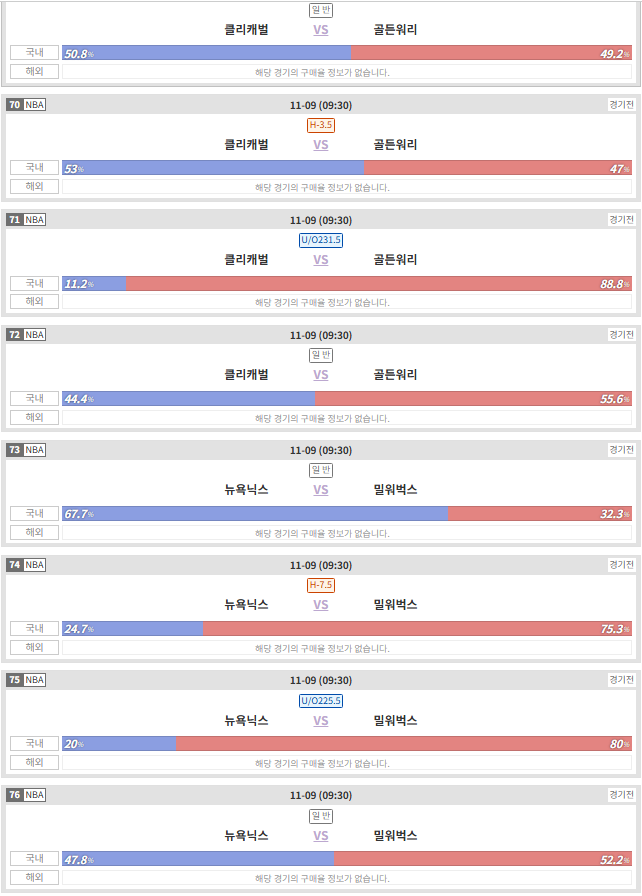Screen dimensions: 642x896
Task: Click the 일반 badge in match 76
Action: pos(320,816)
